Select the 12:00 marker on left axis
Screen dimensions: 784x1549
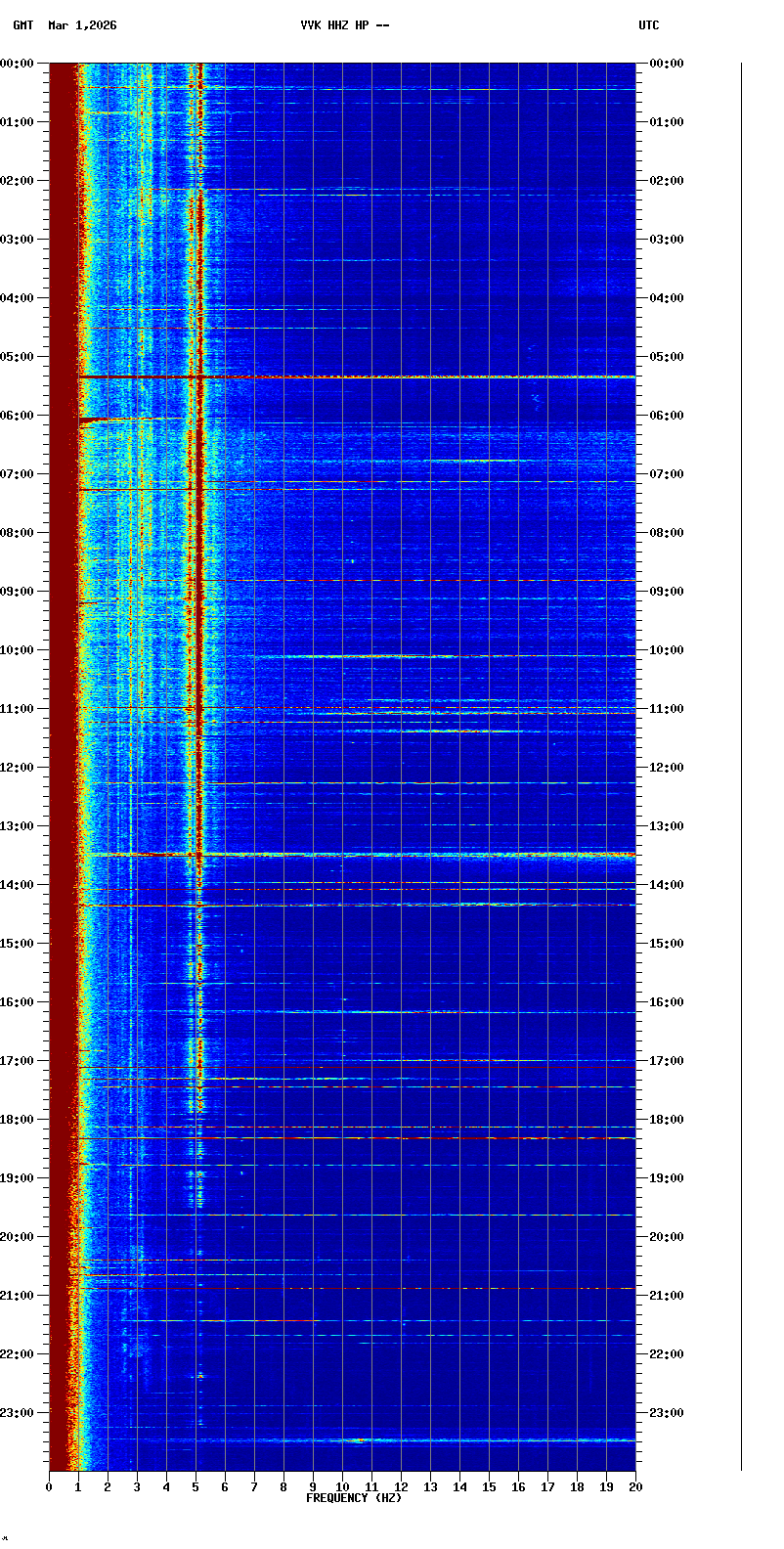(x=18, y=768)
